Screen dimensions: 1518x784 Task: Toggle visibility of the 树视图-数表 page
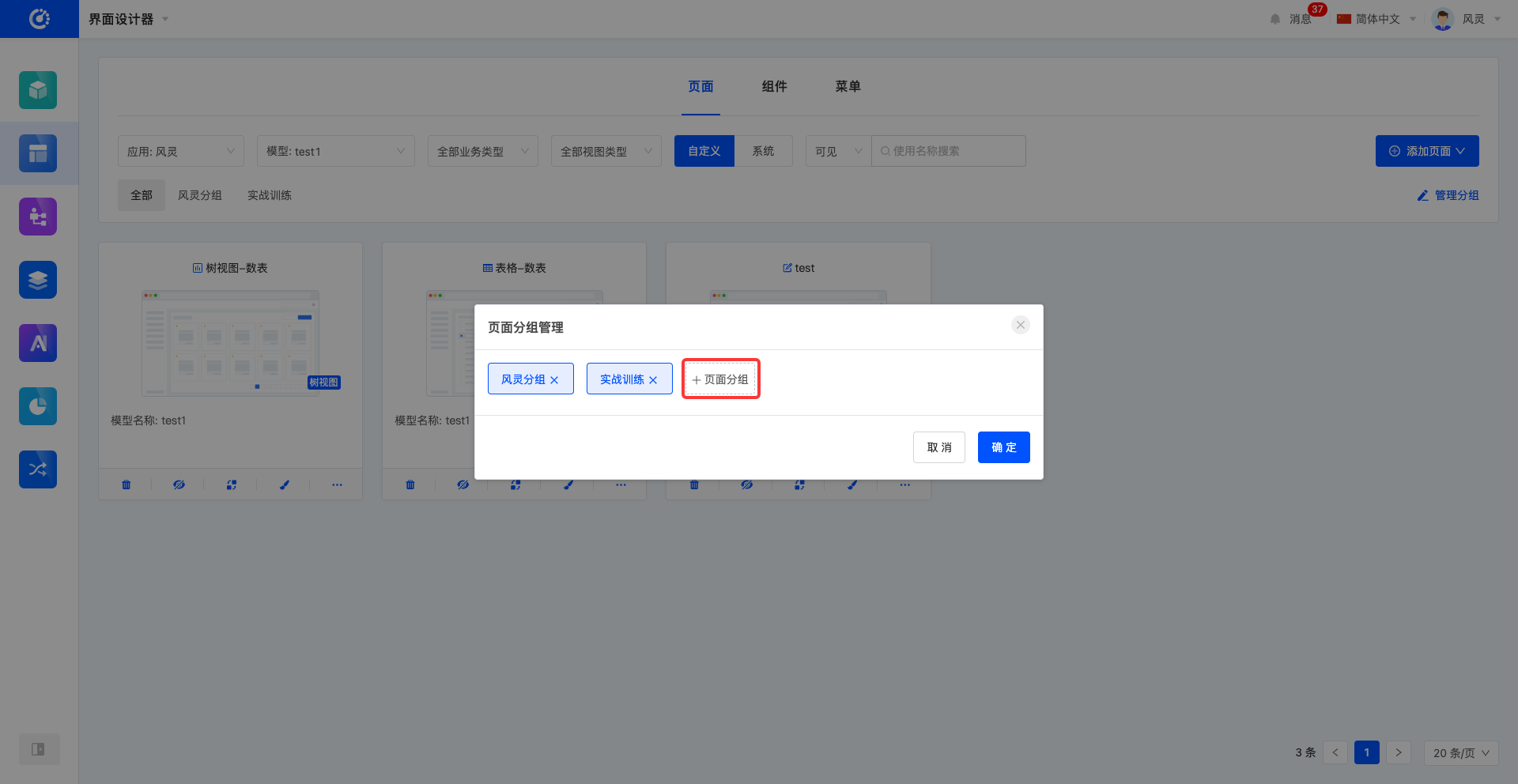pos(179,484)
